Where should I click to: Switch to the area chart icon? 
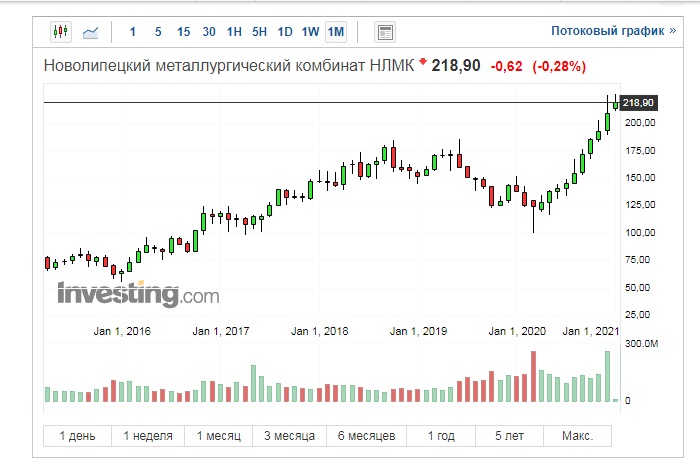click(x=90, y=32)
